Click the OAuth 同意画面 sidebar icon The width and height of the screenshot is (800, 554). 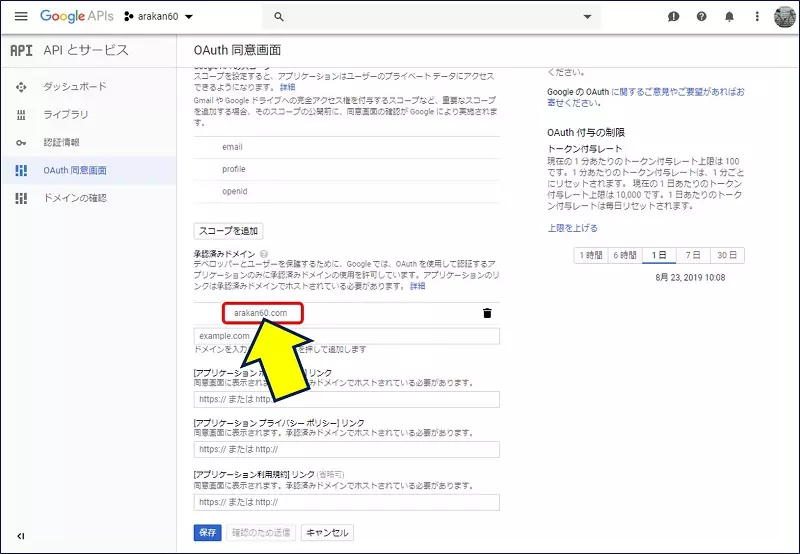(x=21, y=170)
